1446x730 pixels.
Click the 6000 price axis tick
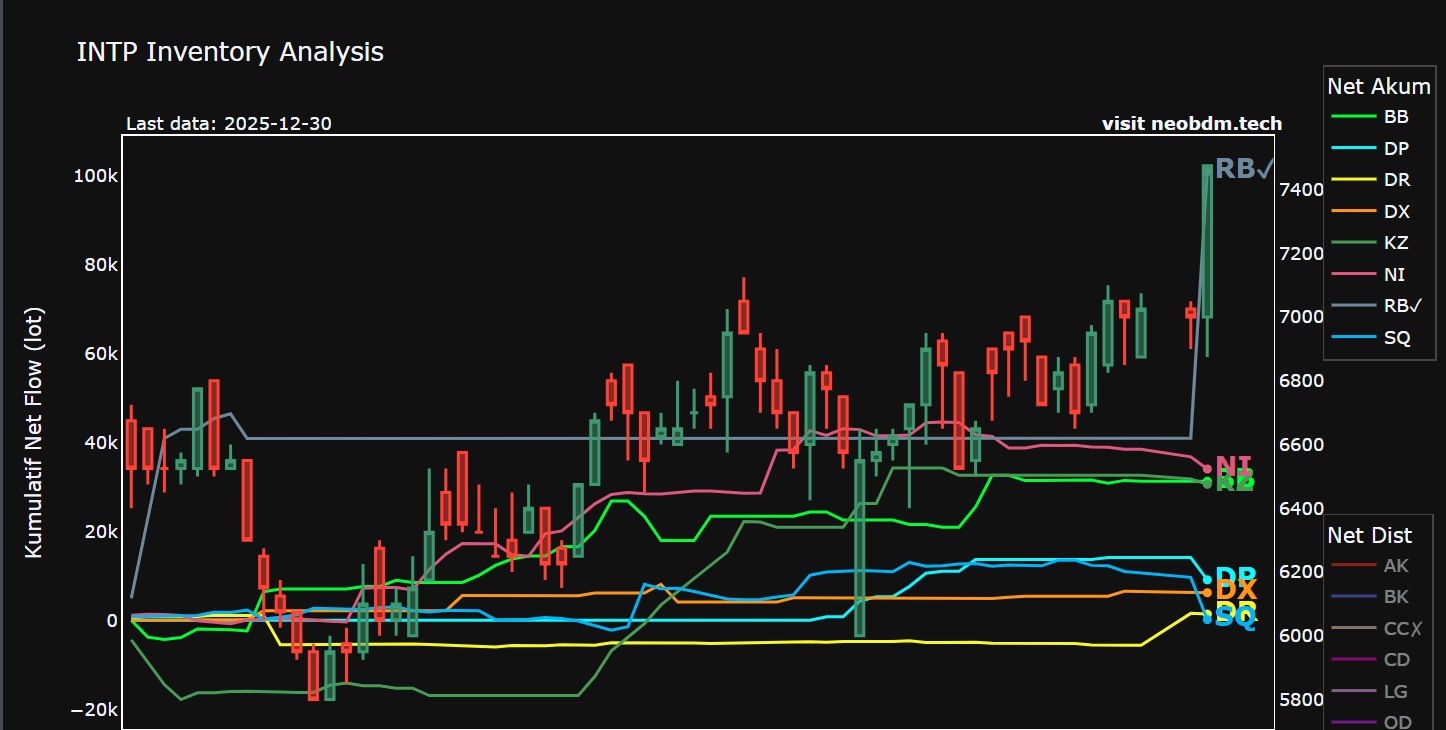coord(1302,636)
